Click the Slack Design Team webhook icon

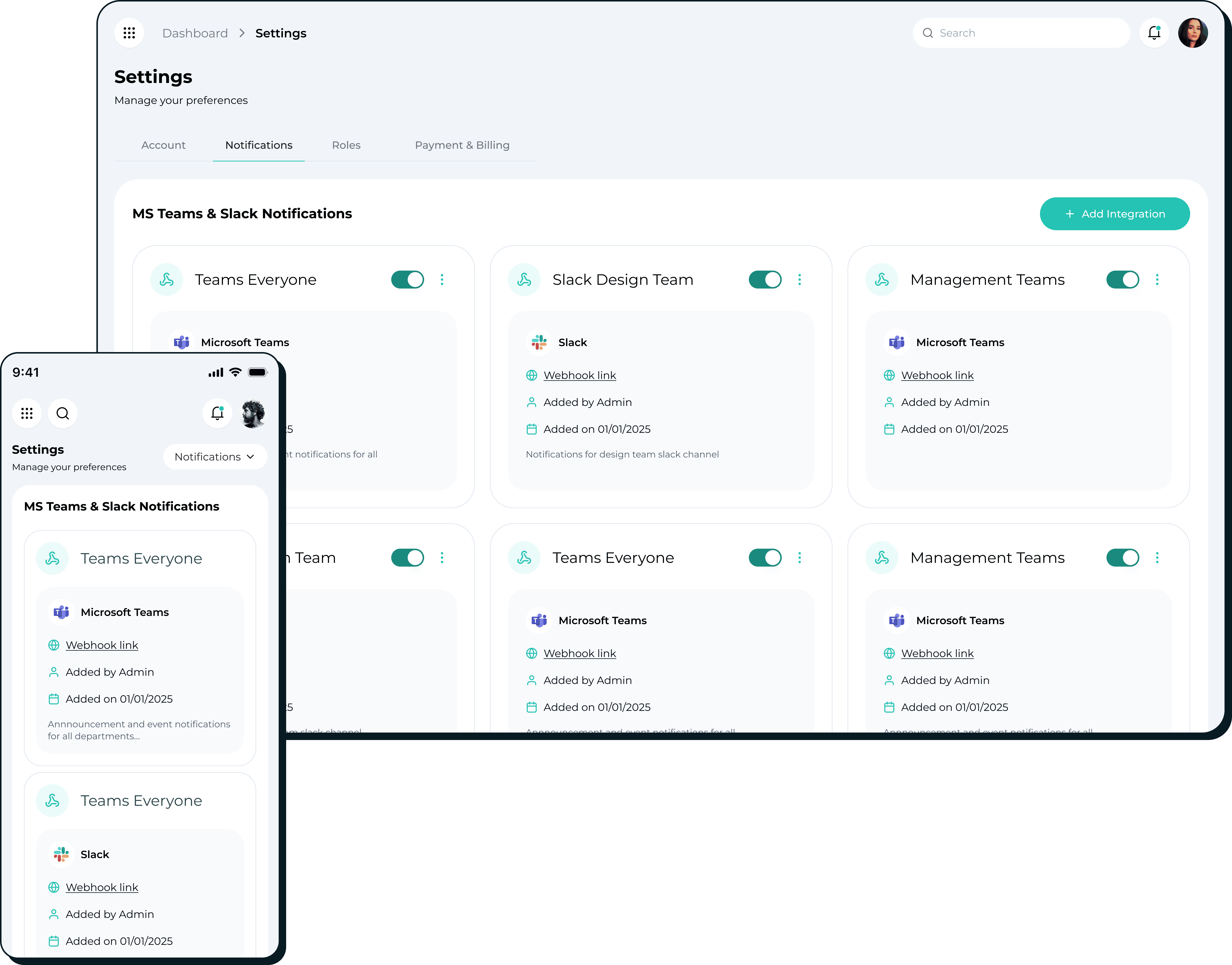(524, 280)
